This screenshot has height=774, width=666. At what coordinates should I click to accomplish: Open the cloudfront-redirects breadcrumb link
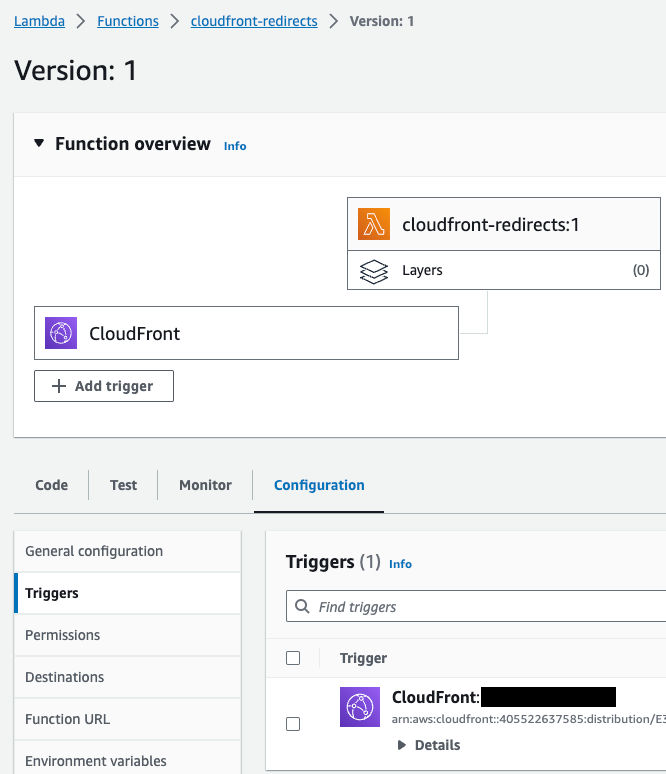(x=254, y=21)
